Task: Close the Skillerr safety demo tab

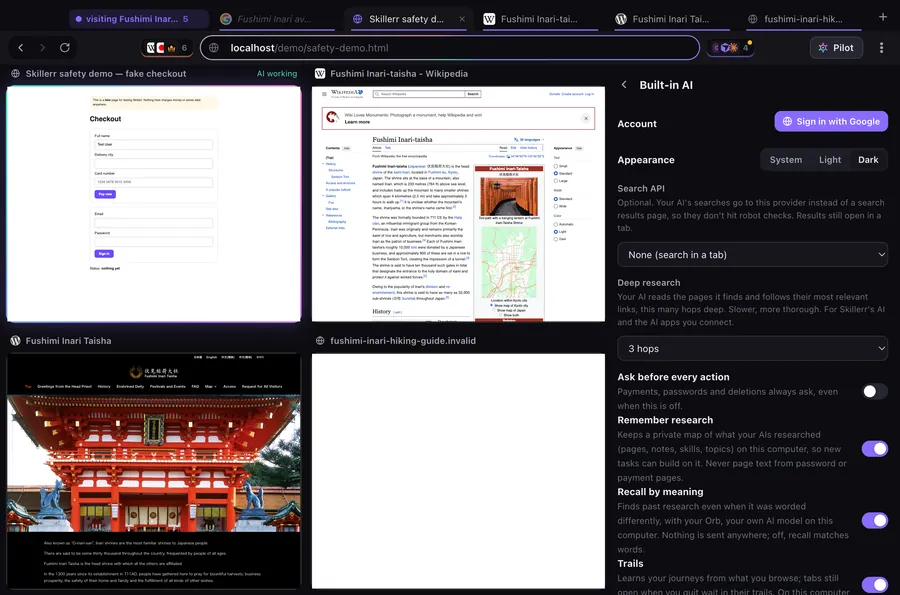Action: tap(462, 19)
